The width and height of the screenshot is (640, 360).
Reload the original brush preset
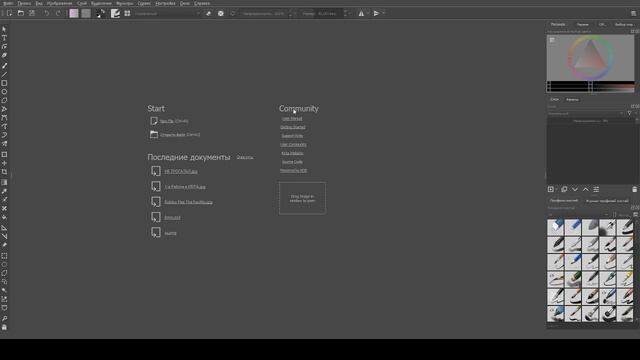233,13
